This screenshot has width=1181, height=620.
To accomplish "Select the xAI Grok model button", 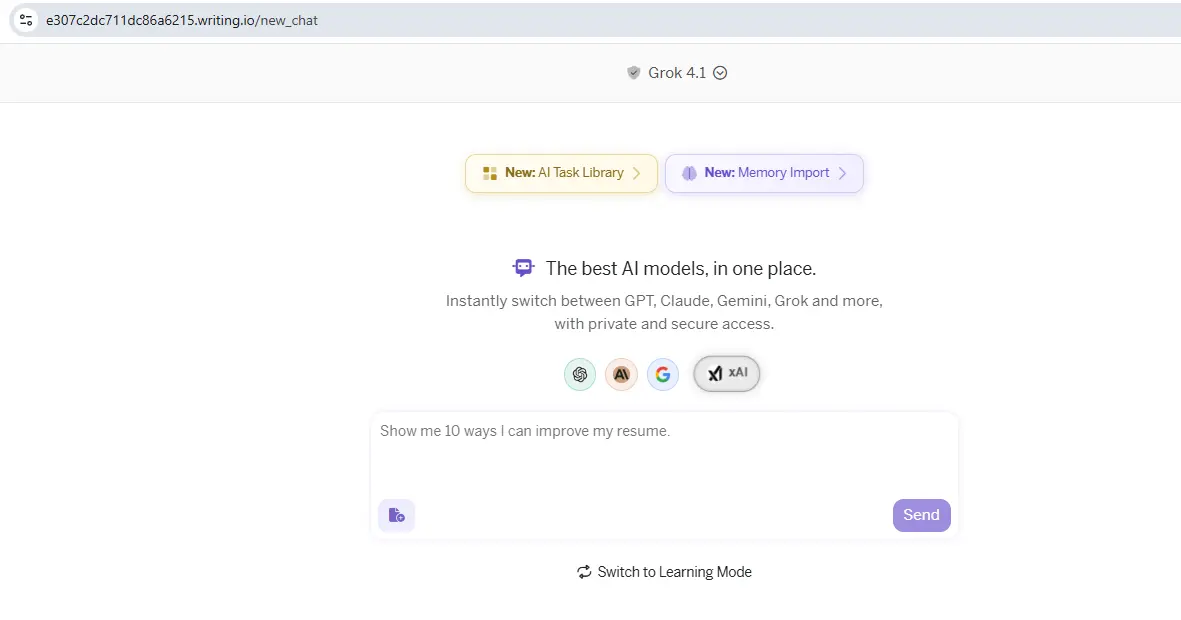I will [727, 374].
